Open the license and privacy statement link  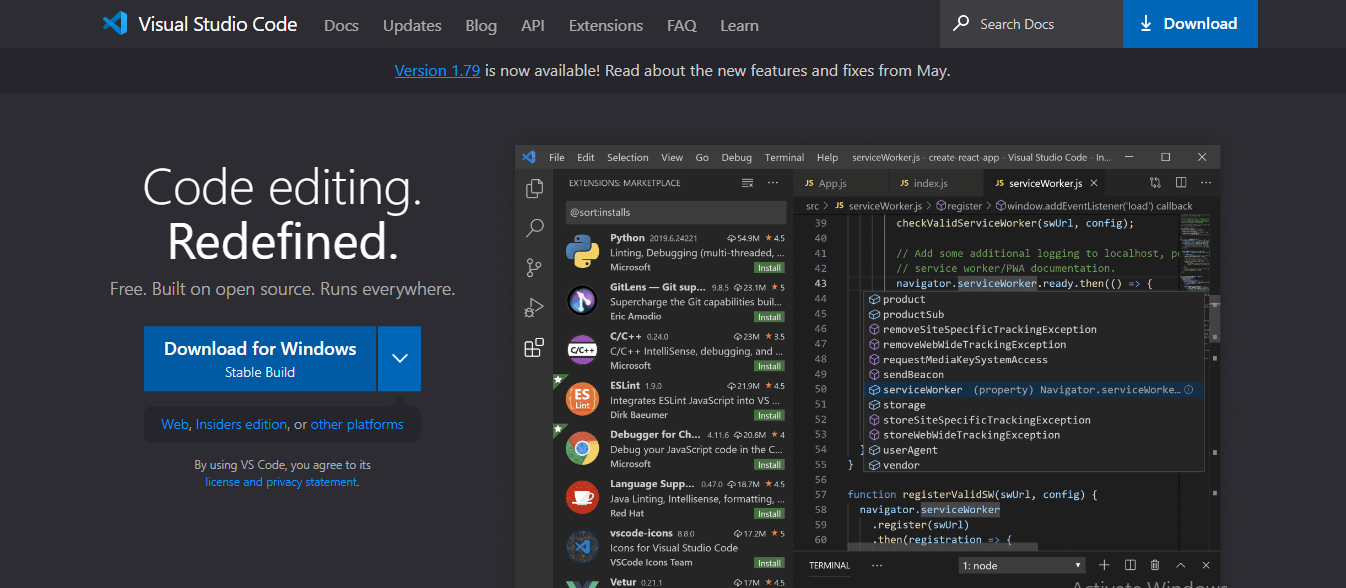tap(281, 482)
